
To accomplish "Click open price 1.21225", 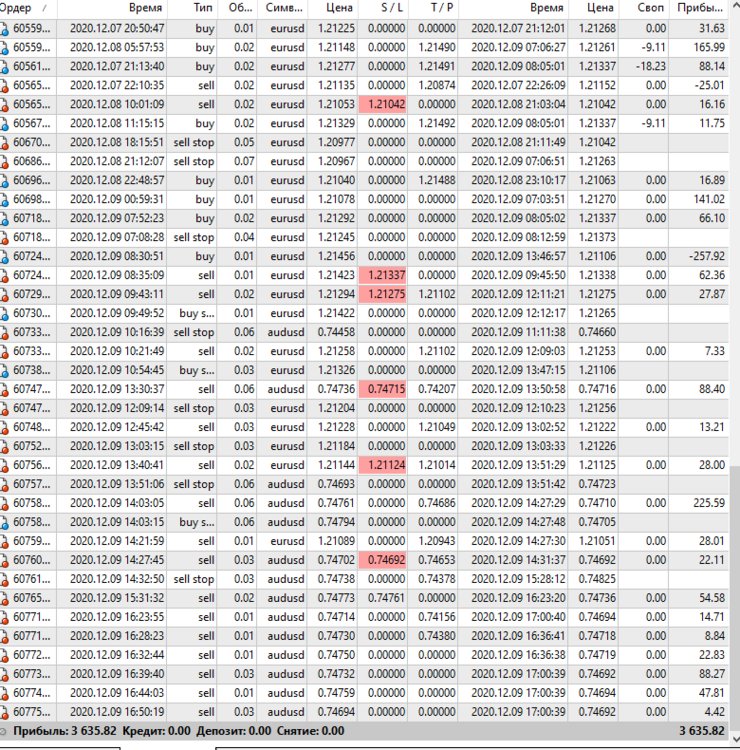I will (x=336, y=29).
